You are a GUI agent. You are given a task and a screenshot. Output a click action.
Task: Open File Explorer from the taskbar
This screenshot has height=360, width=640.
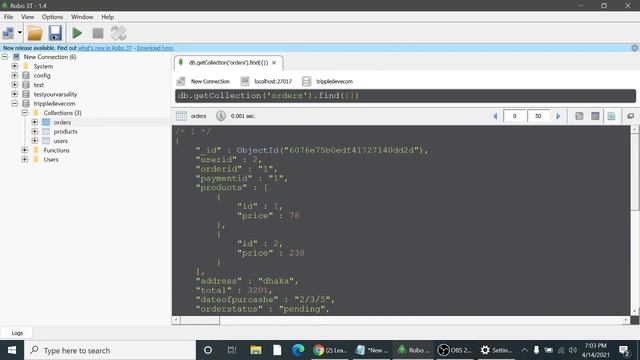click(x=256, y=350)
